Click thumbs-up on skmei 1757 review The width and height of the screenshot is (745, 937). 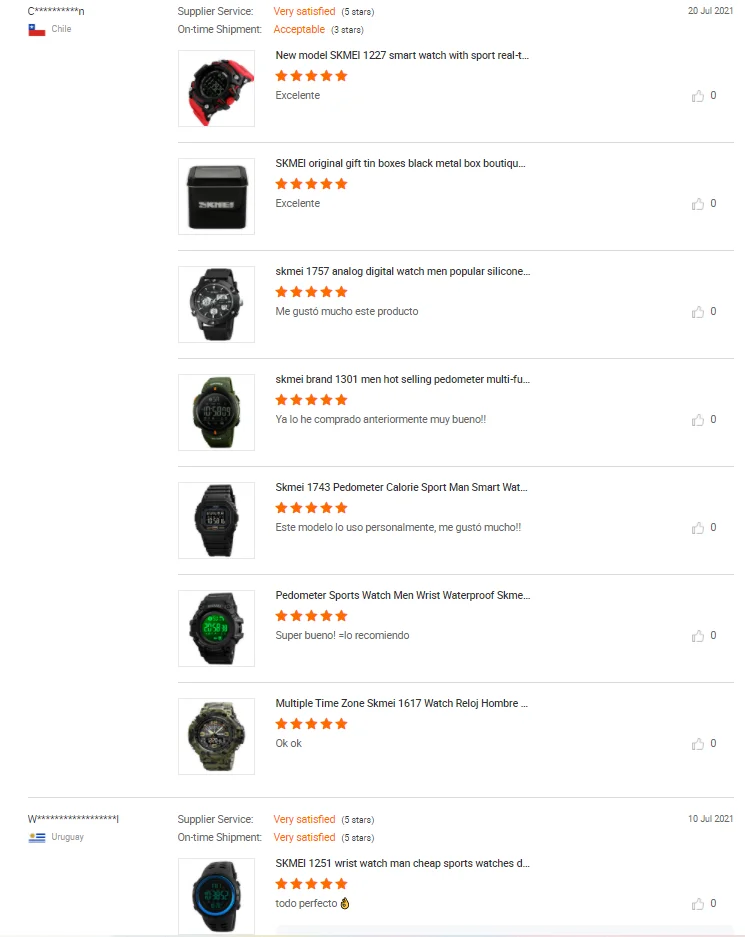tap(698, 312)
